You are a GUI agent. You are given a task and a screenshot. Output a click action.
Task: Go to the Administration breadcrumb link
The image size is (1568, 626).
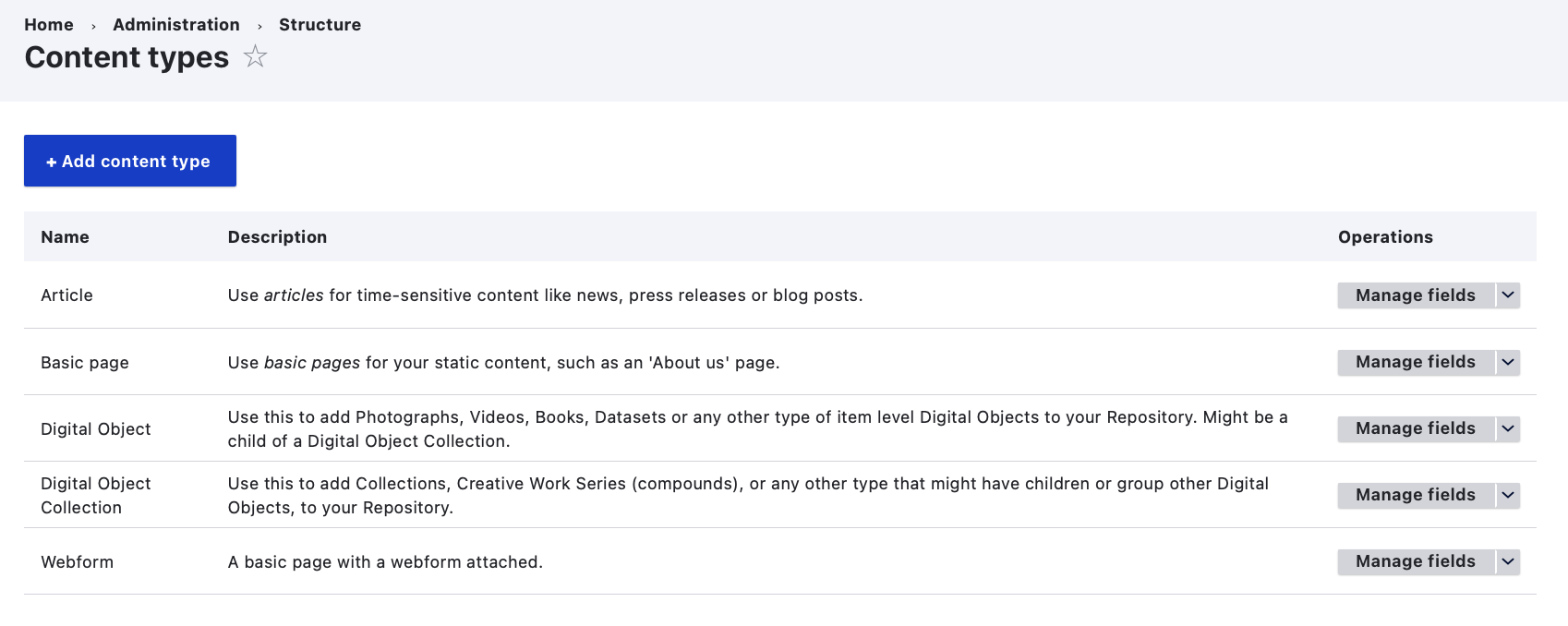tap(176, 25)
